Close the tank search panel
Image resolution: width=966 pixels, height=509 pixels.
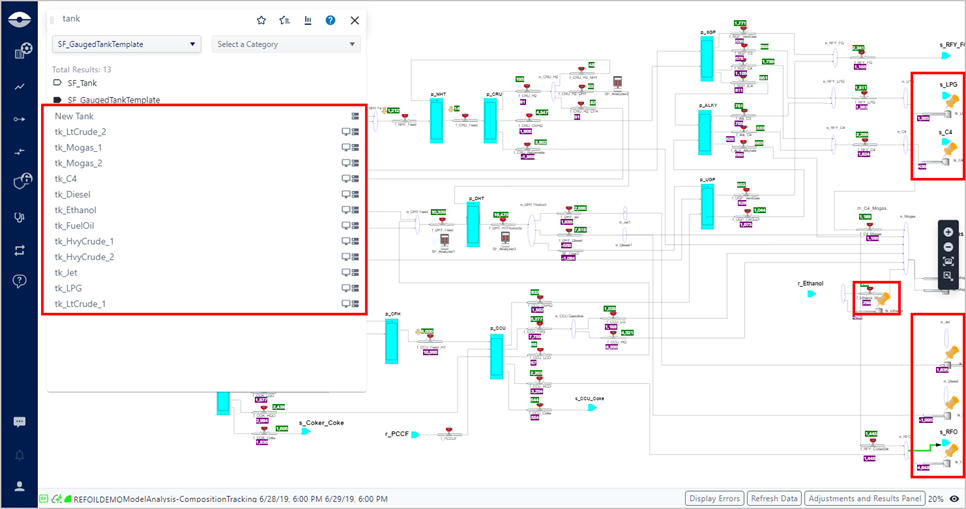click(x=354, y=20)
